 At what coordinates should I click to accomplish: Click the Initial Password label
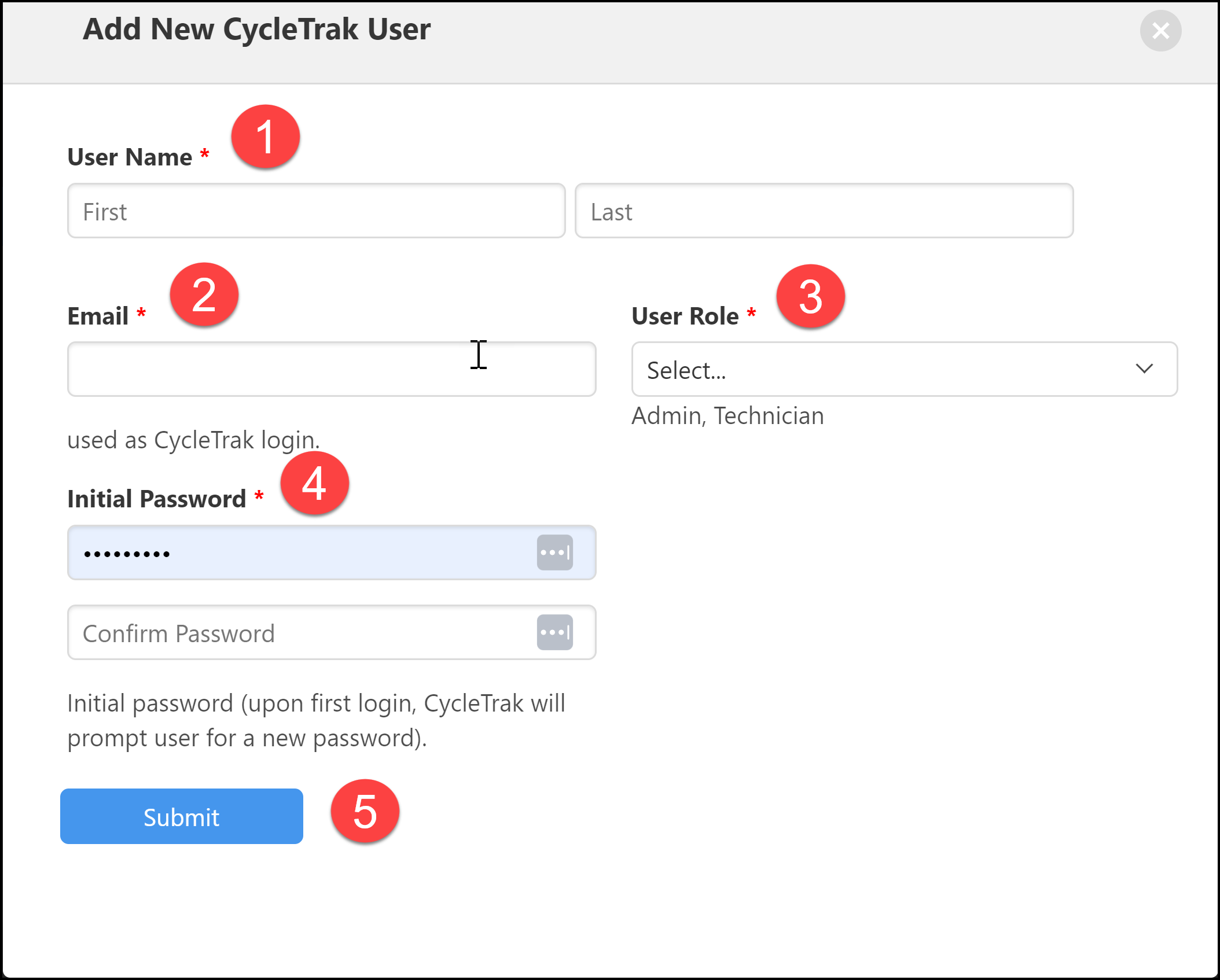click(x=156, y=499)
